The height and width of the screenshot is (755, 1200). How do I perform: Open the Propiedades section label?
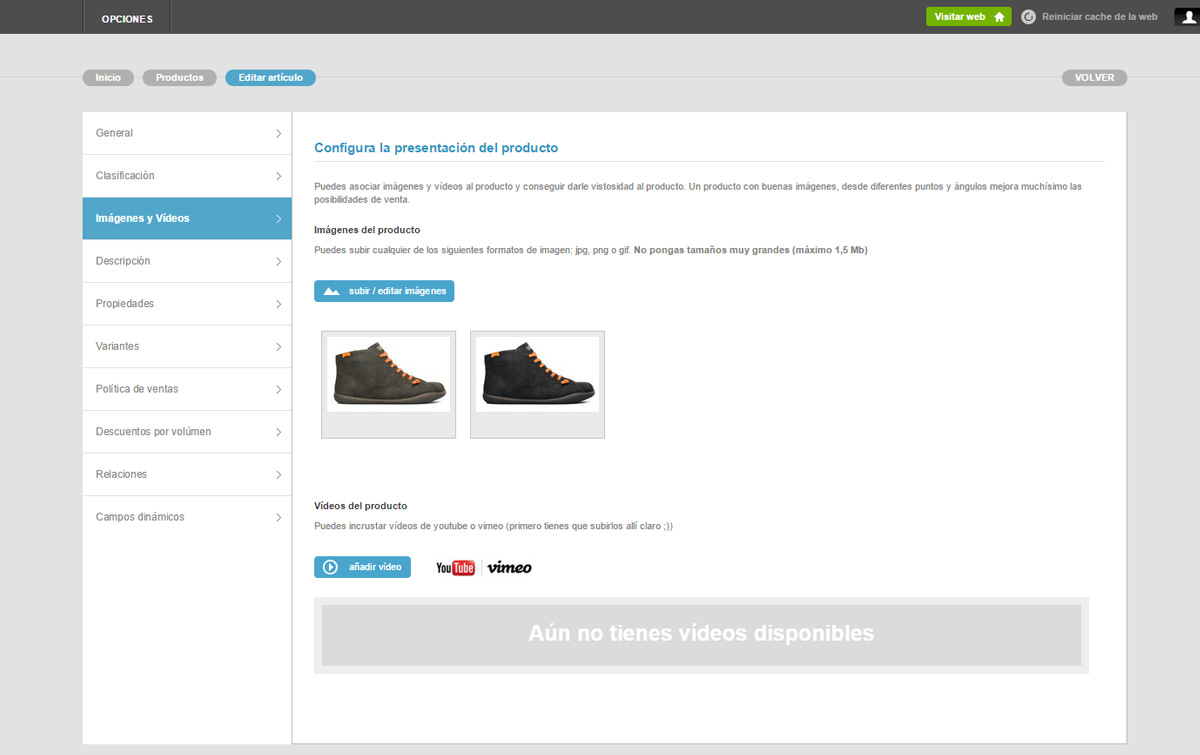pyautogui.click(x=125, y=304)
